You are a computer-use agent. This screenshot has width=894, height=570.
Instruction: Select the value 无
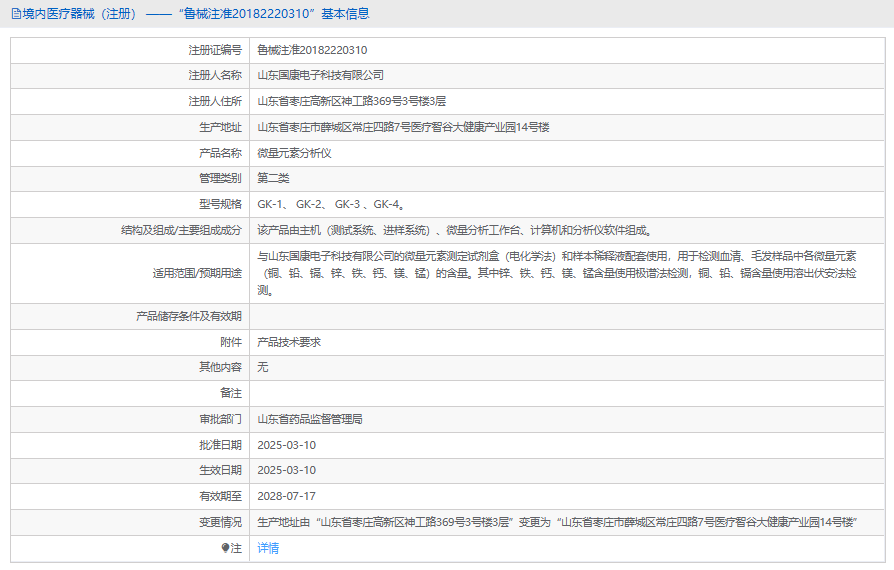click(262, 367)
